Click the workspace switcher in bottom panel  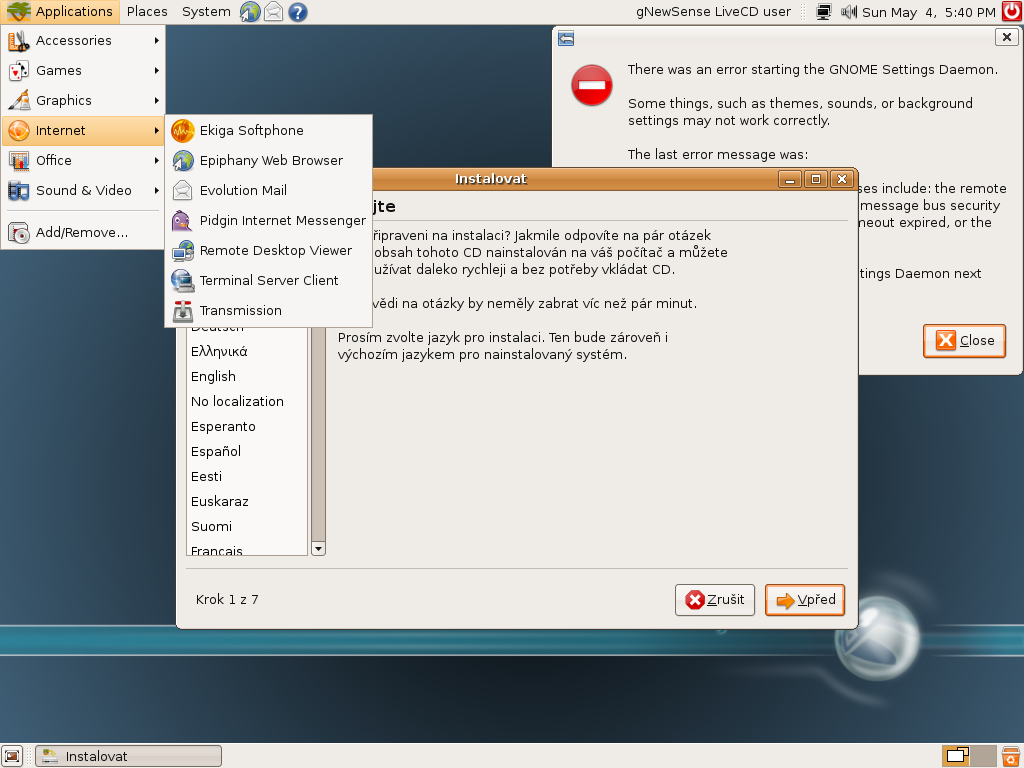pyautogui.click(x=969, y=756)
